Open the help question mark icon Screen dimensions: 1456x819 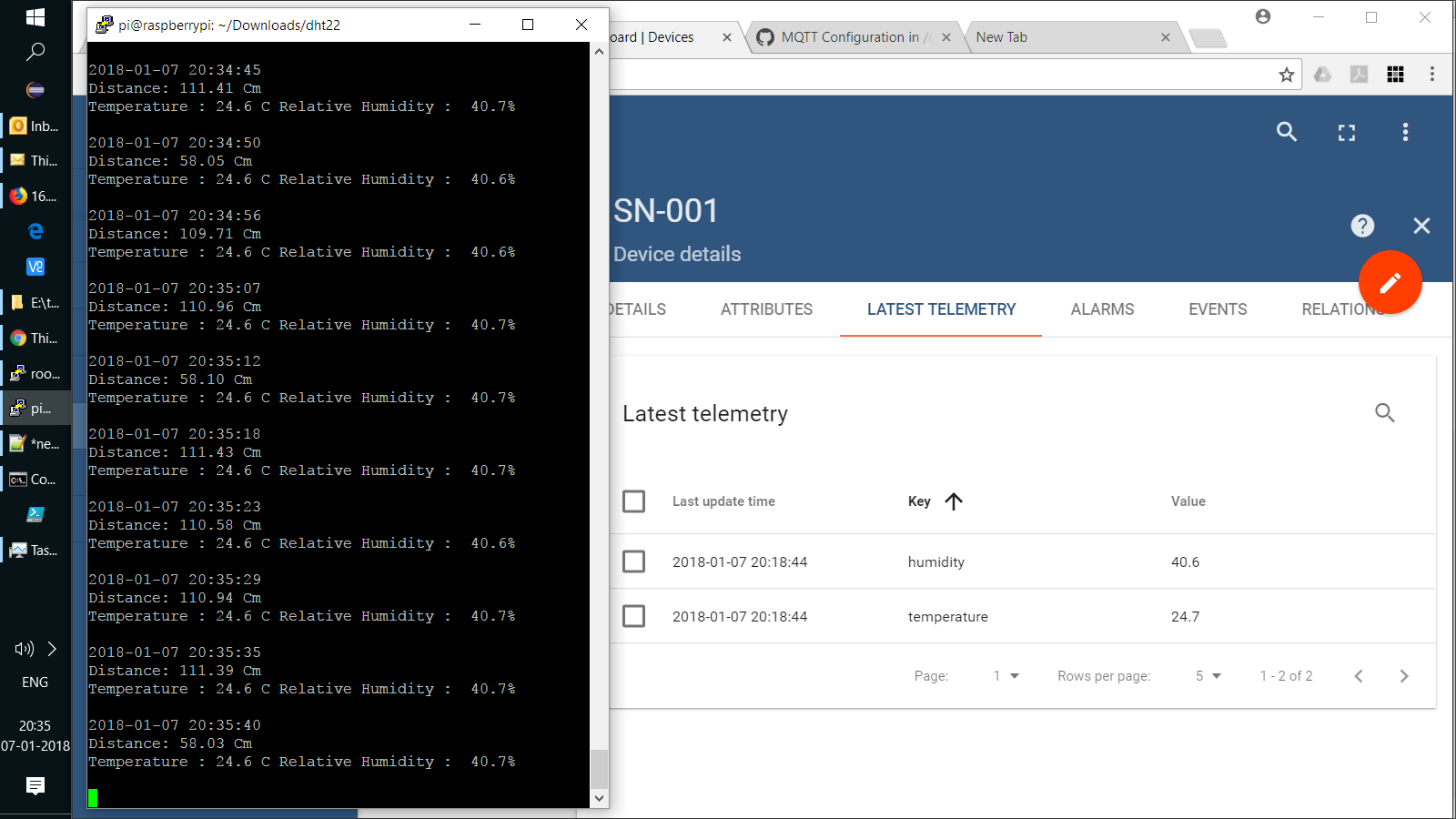tap(1362, 226)
